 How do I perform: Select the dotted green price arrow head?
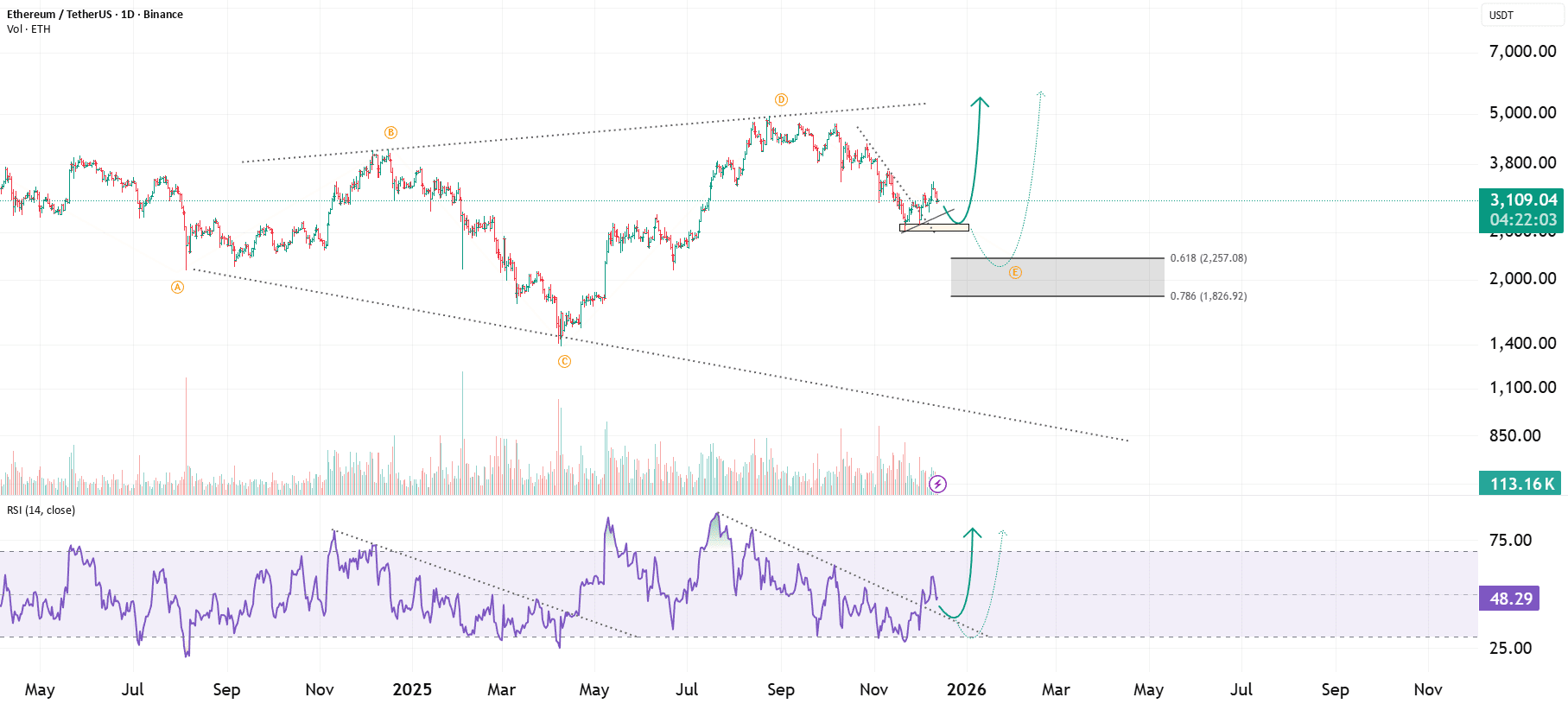click(x=1041, y=93)
